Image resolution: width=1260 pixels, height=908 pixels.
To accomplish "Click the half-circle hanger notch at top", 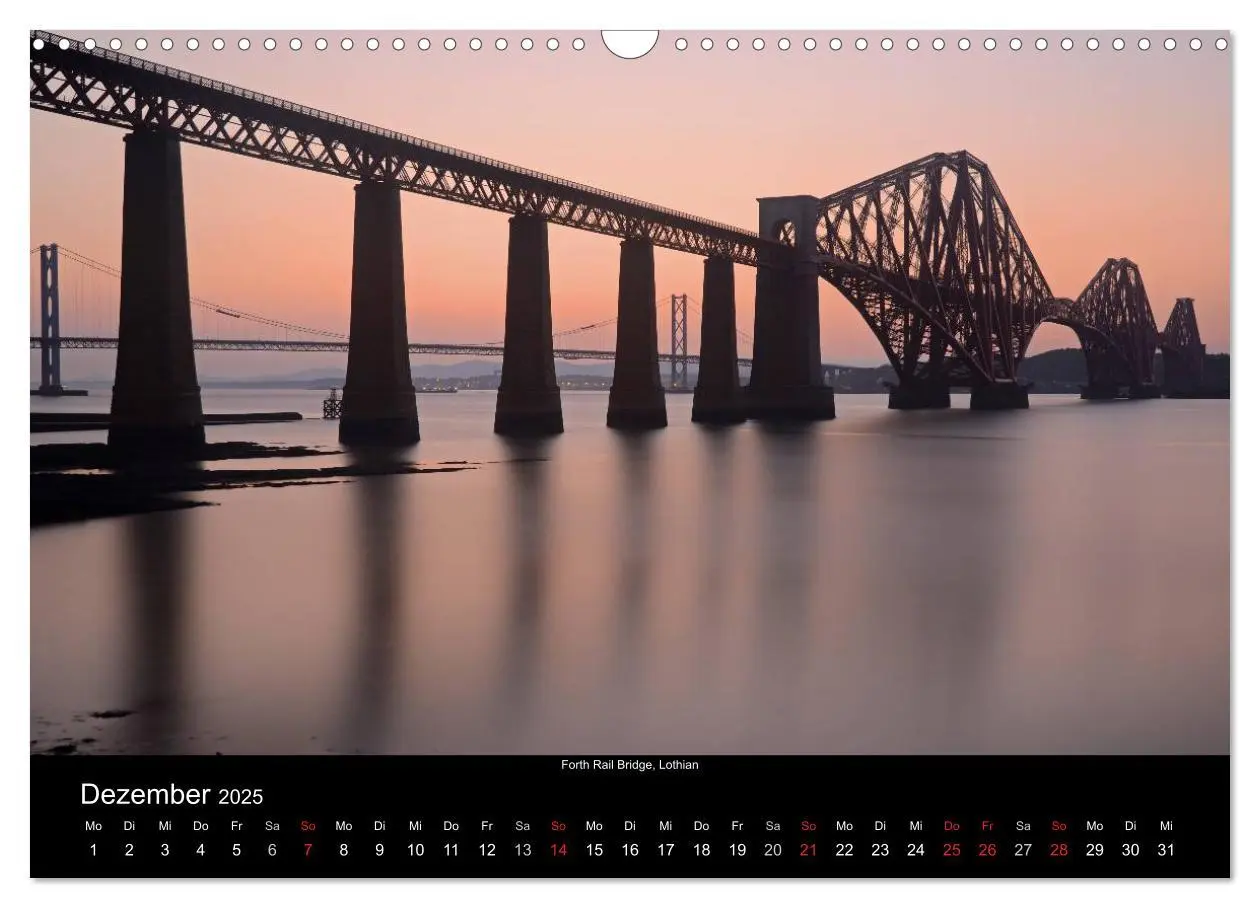I will tap(630, 43).
